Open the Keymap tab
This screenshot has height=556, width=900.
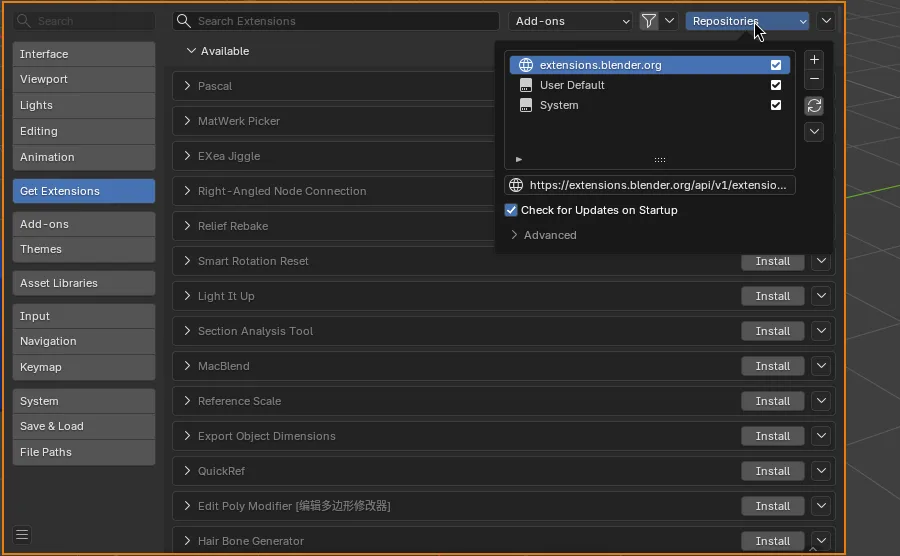click(84, 367)
